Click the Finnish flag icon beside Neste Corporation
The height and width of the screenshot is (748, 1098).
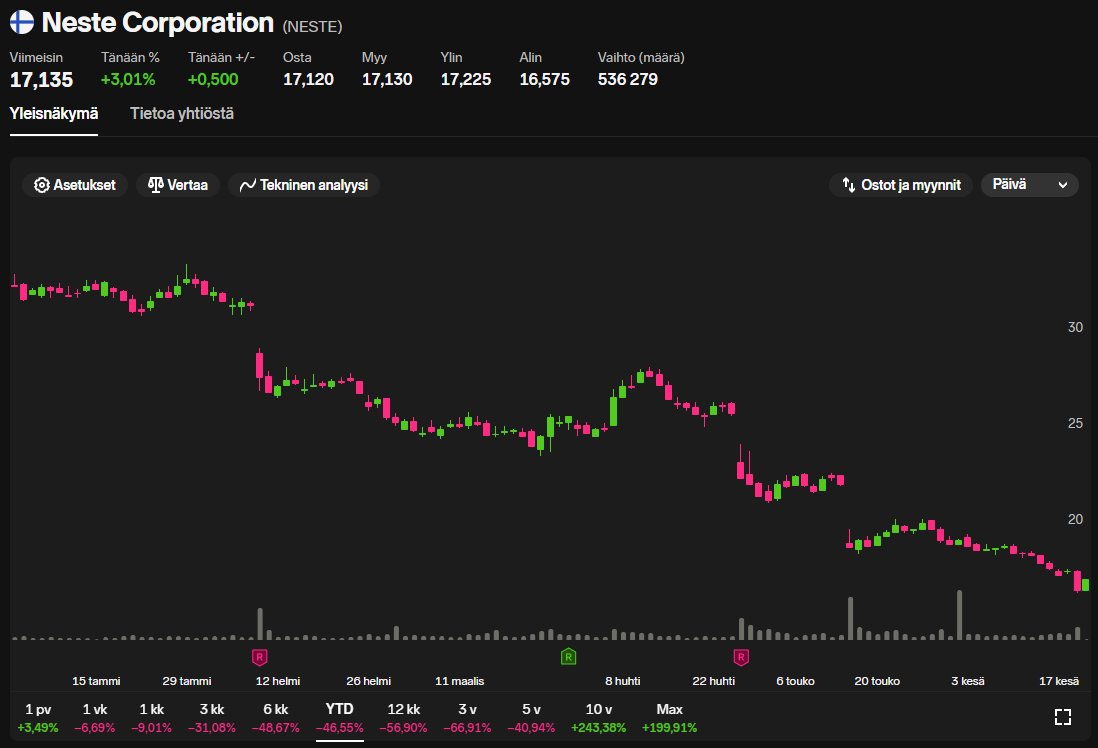click(x=22, y=22)
